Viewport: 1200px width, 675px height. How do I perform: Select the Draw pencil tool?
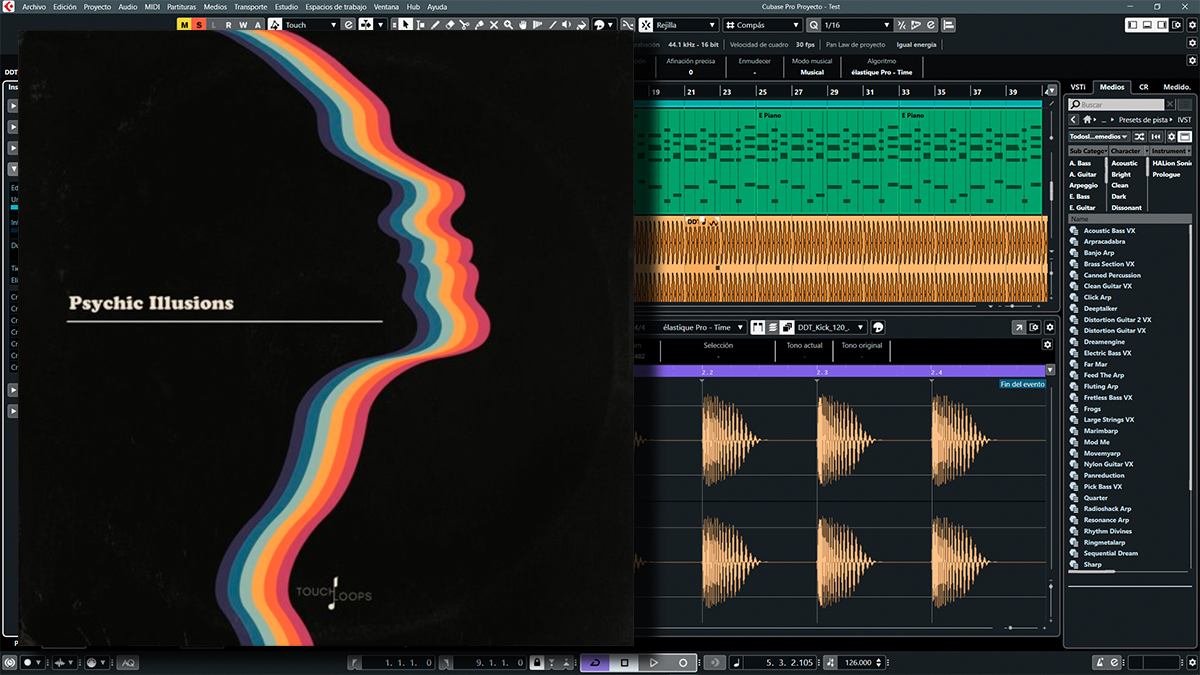tap(435, 24)
